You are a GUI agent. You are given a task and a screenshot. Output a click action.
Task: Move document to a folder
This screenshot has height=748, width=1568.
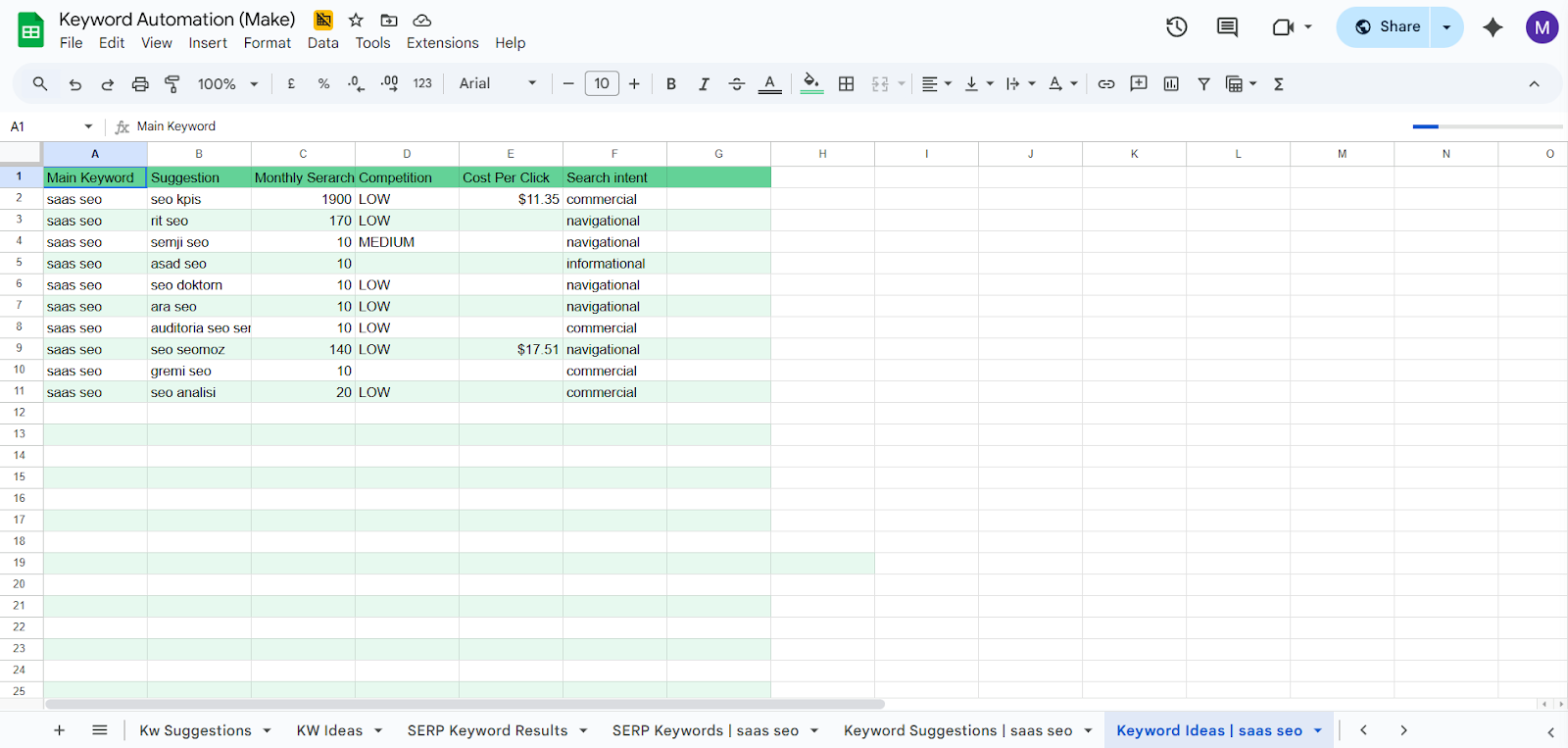(389, 20)
